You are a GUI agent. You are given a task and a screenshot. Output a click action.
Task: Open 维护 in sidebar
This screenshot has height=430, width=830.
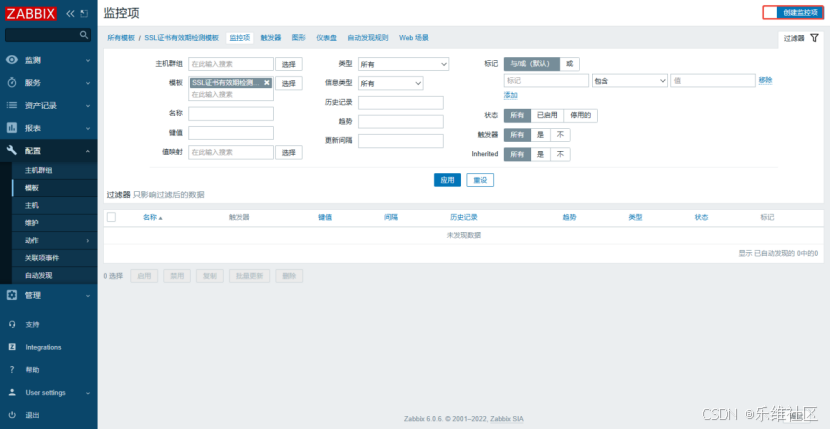[x=32, y=223]
